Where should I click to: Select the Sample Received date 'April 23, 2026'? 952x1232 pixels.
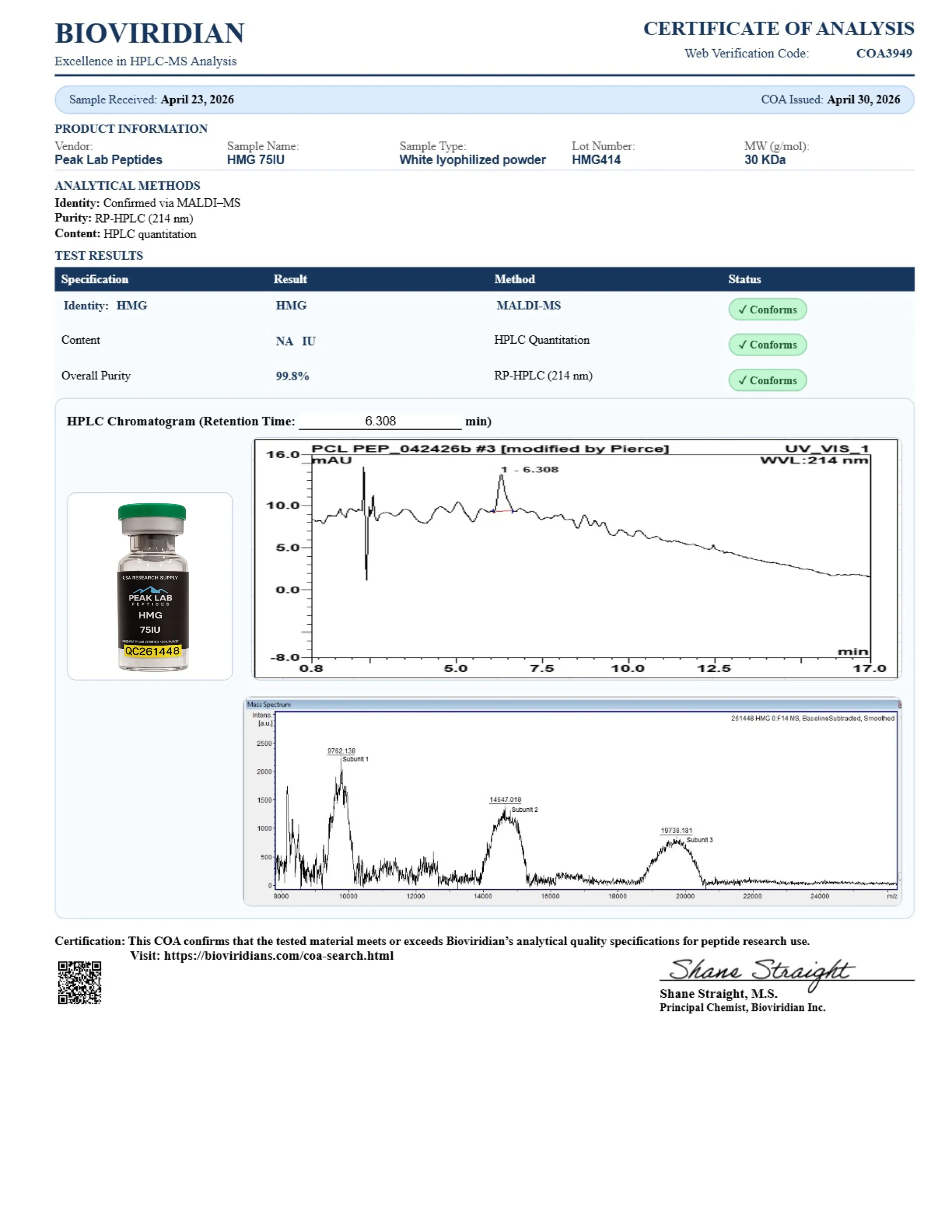[197, 99]
